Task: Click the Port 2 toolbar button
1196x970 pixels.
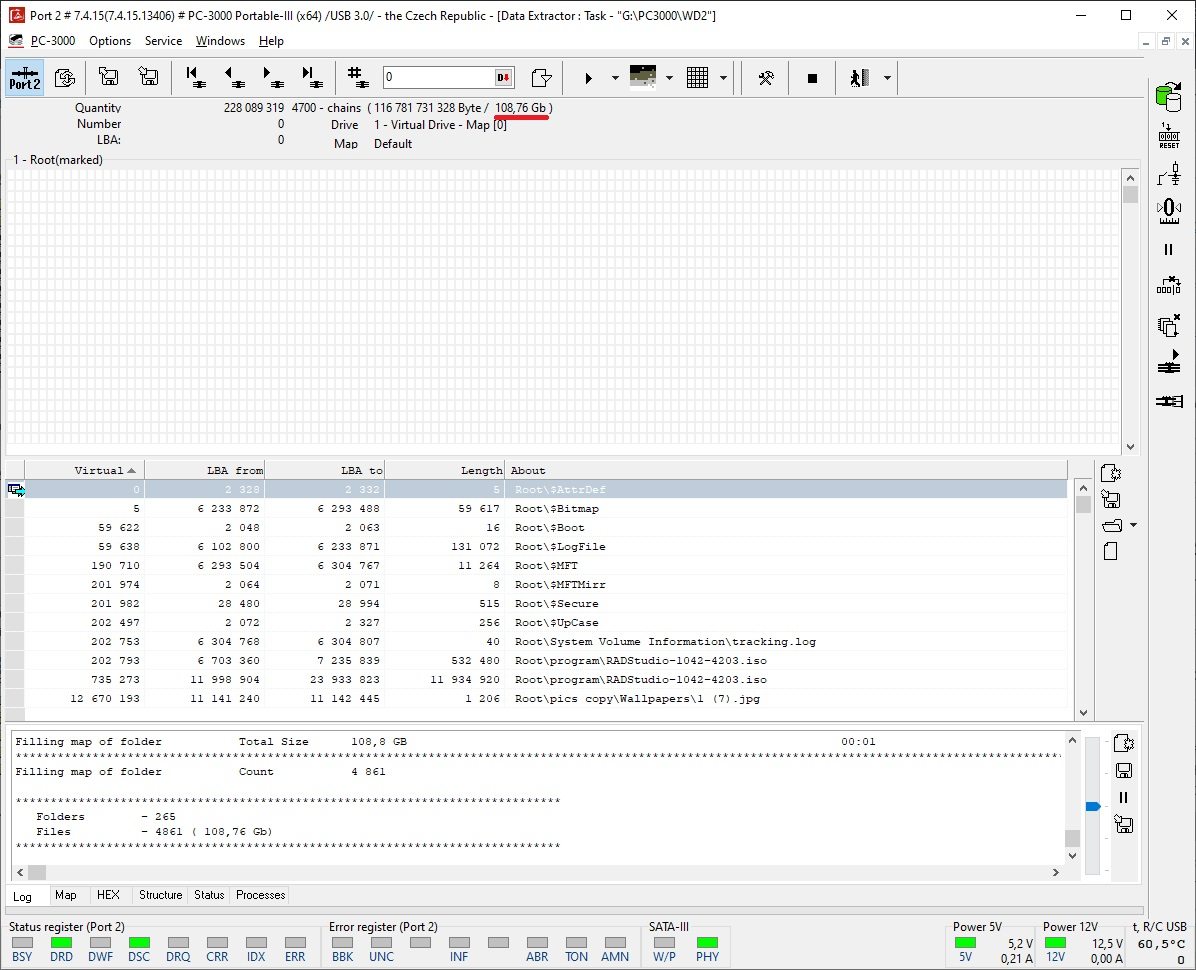Action: pyautogui.click(x=25, y=78)
